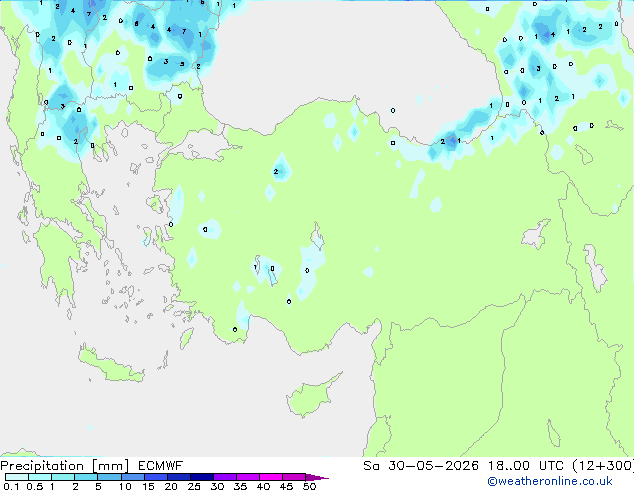Click legend value '10'
The height and width of the screenshot is (490, 634).
pyautogui.click(x=125, y=486)
